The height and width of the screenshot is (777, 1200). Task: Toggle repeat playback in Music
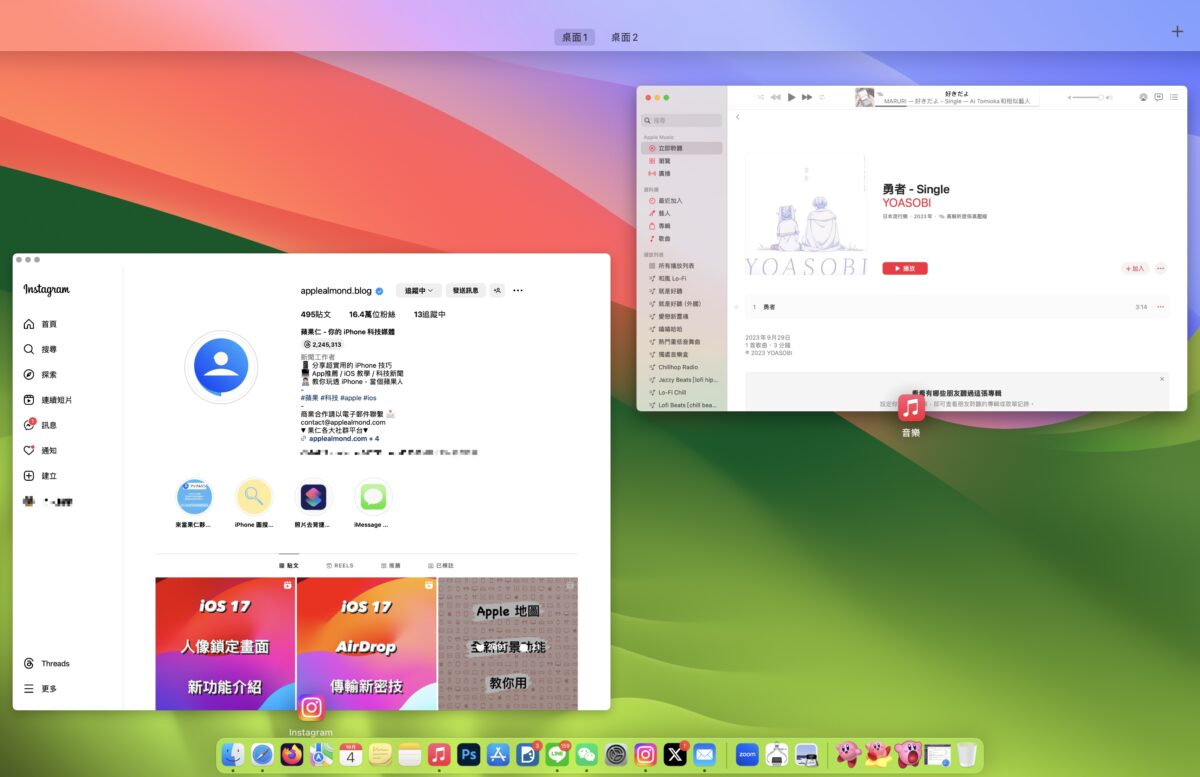point(823,97)
